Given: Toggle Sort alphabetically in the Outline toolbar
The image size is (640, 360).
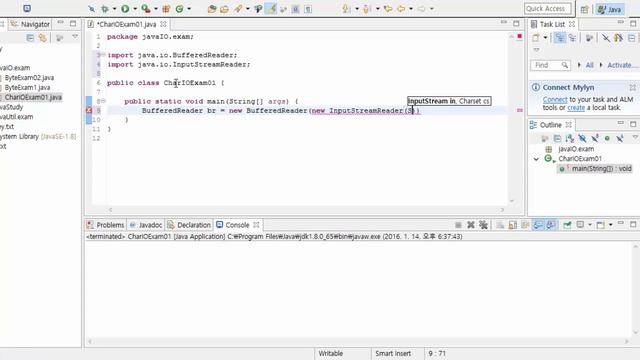Looking at the screenshot, I should tap(569, 138).
